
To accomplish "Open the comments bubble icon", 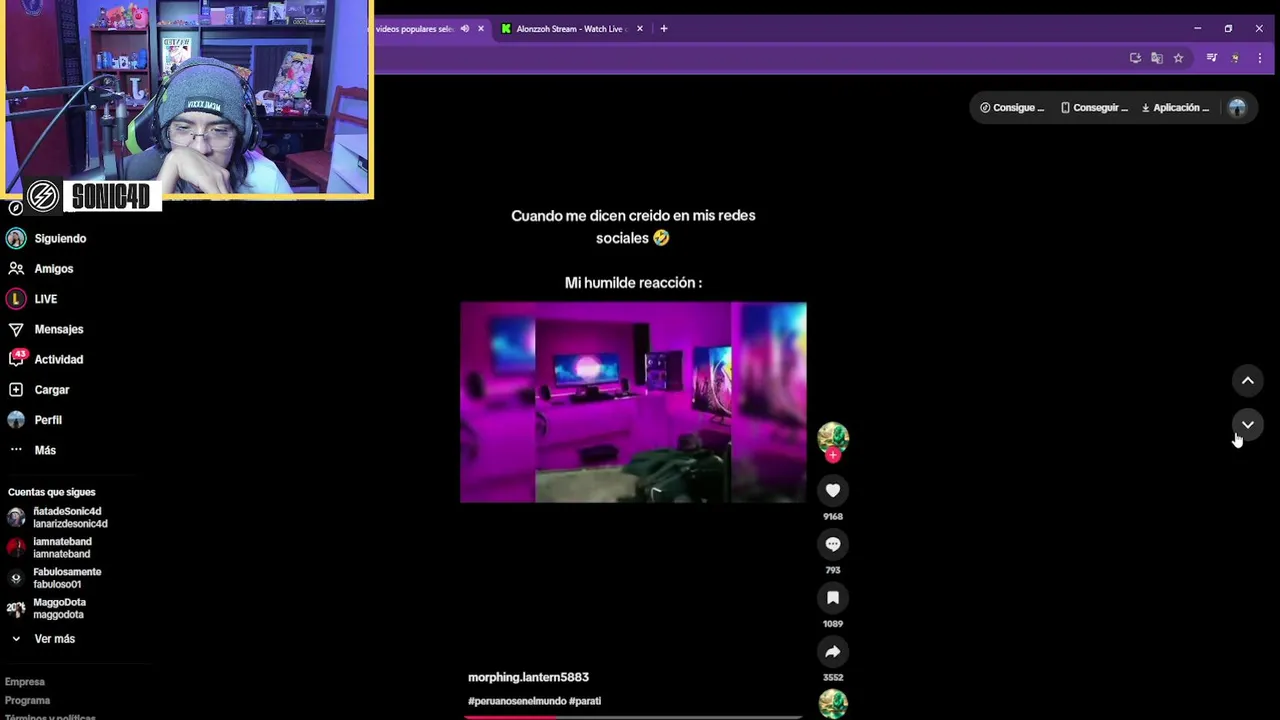I will [x=833, y=544].
